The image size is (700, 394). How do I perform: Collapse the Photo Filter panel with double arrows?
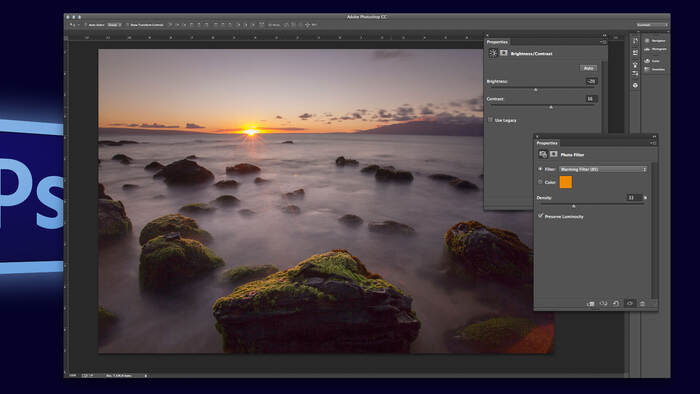tap(654, 137)
